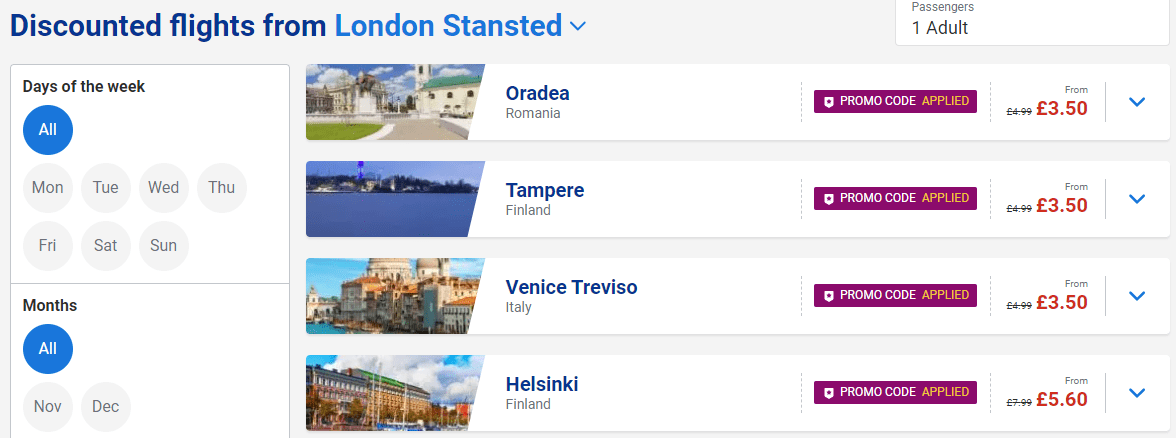The width and height of the screenshot is (1176, 438).
Task: Select the All months filter
Action: [48, 349]
